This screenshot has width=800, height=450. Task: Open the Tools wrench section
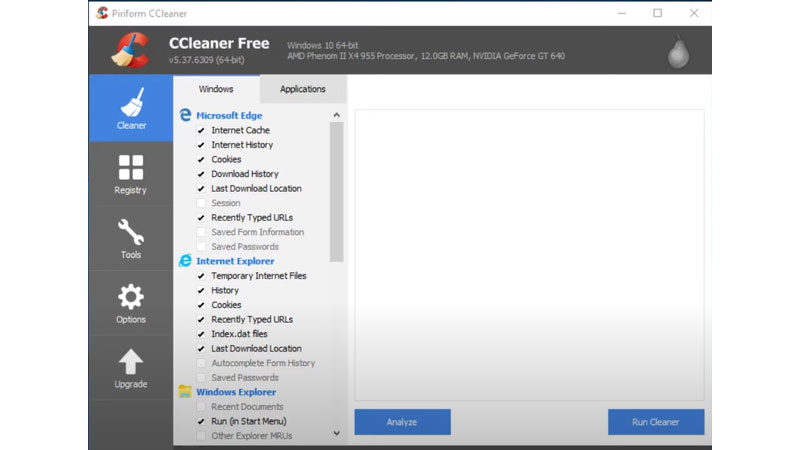click(x=131, y=239)
